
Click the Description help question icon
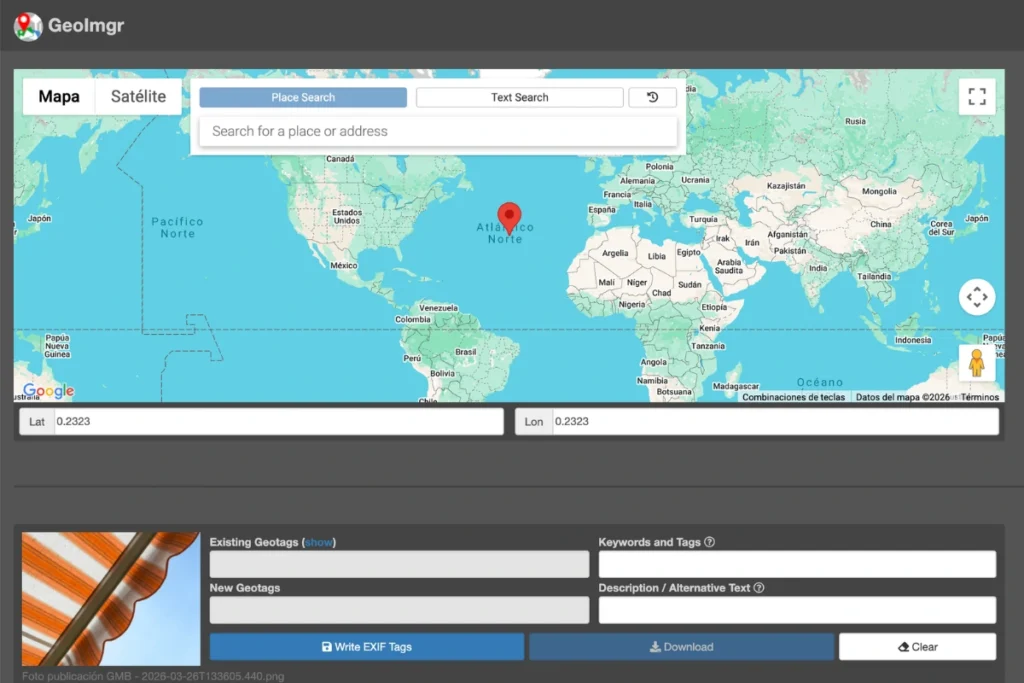click(759, 588)
